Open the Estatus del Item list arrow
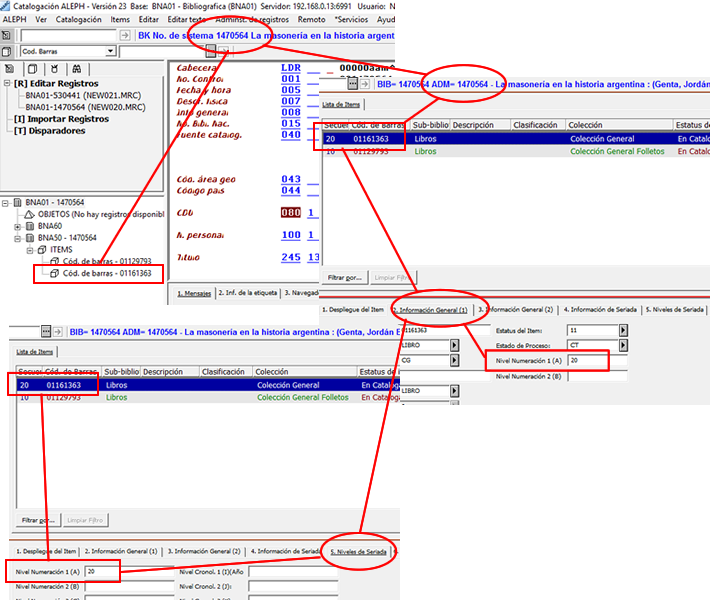 [x=623, y=330]
